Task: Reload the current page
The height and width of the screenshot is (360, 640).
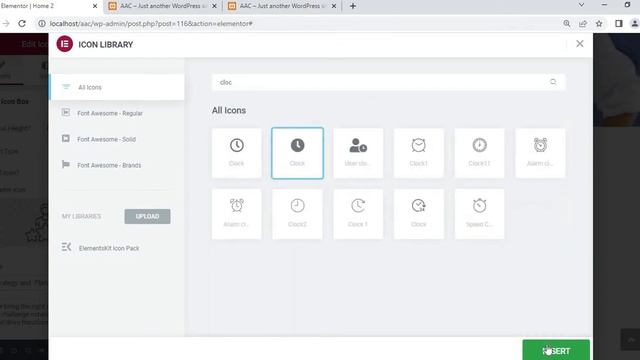Action: coord(22,24)
